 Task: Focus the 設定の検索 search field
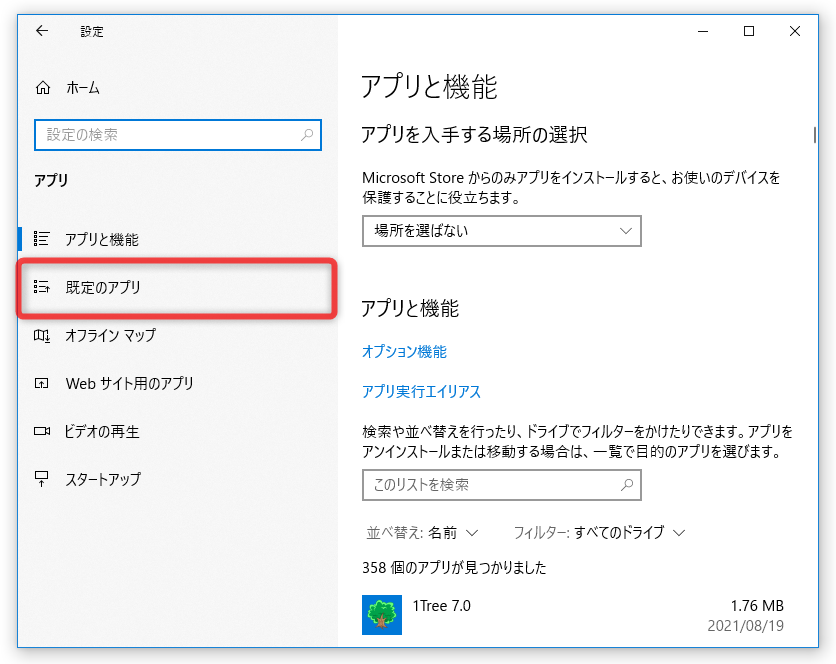pyautogui.click(x=178, y=135)
